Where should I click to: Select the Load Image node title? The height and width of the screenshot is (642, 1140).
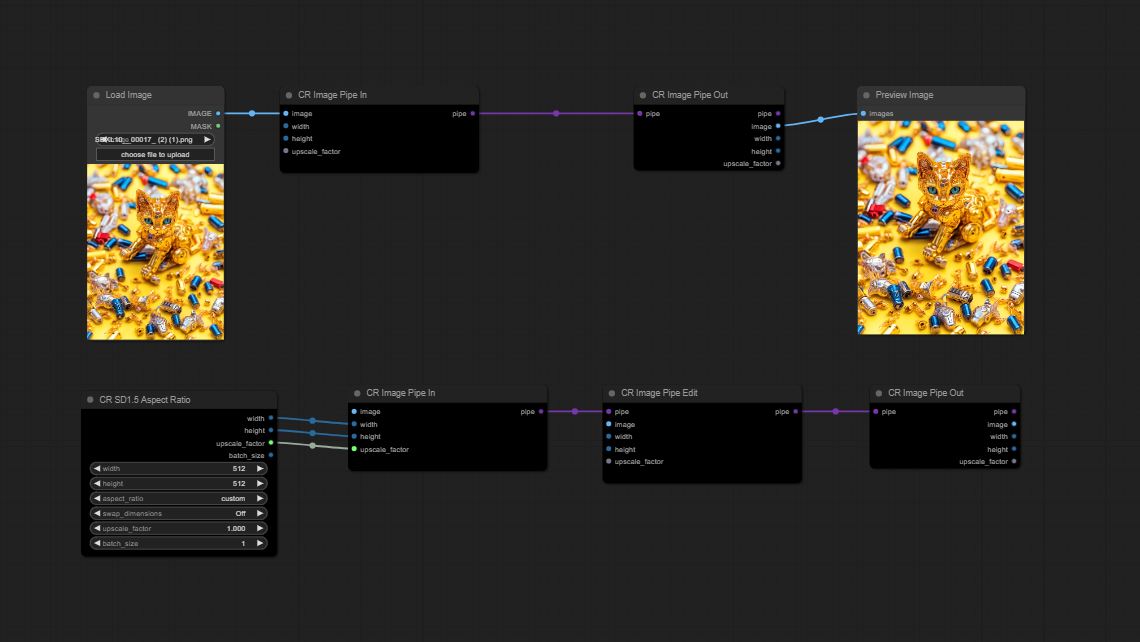click(129, 95)
